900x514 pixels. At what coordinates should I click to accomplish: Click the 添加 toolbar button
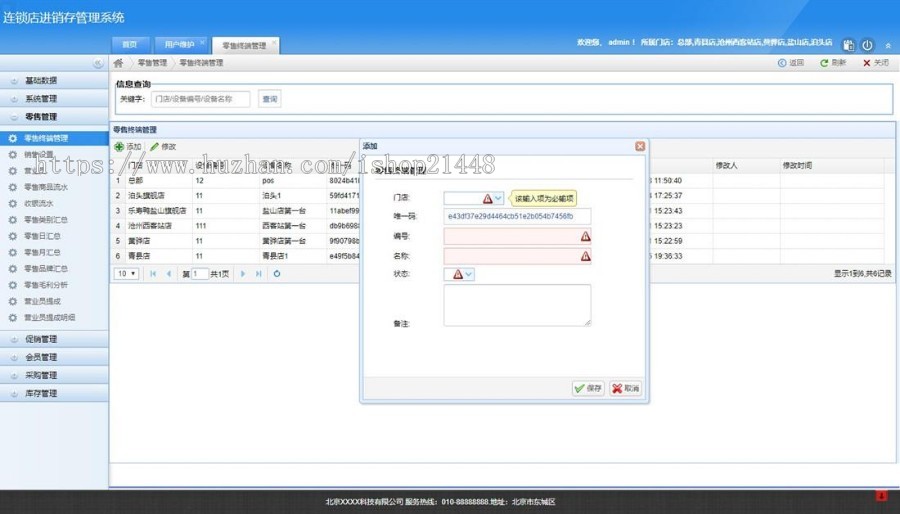(127, 147)
